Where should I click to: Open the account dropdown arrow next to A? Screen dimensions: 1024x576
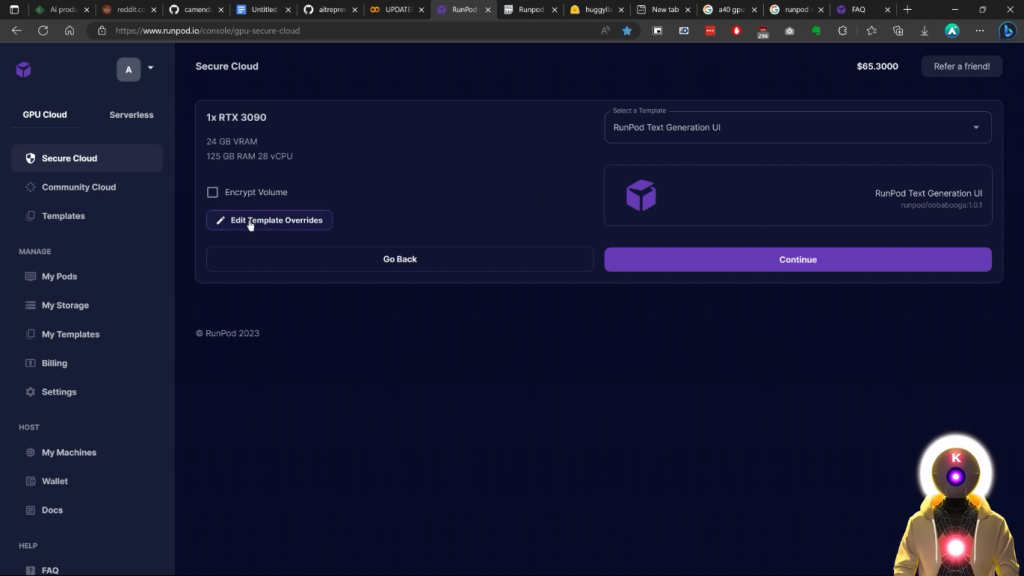tap(150, 68)
